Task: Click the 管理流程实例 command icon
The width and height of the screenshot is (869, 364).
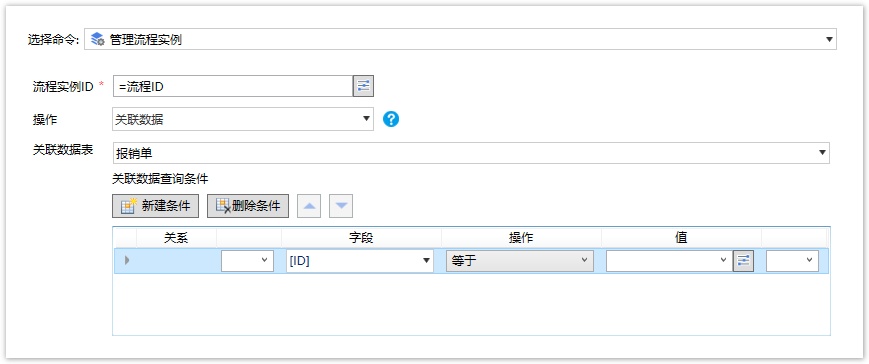Action: tap(98, 39)
